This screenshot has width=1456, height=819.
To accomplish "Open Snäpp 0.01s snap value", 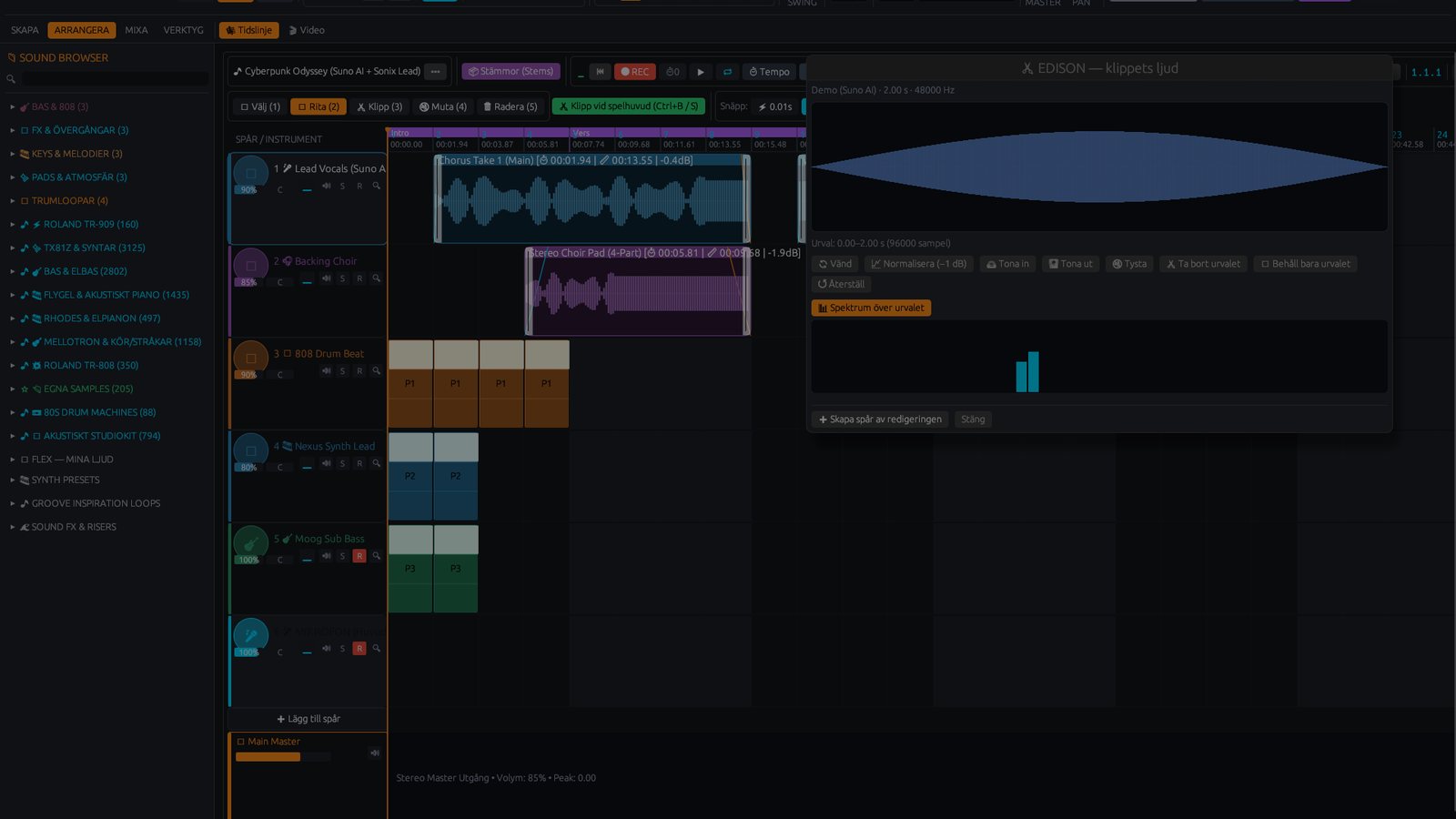I will [775, 106].
